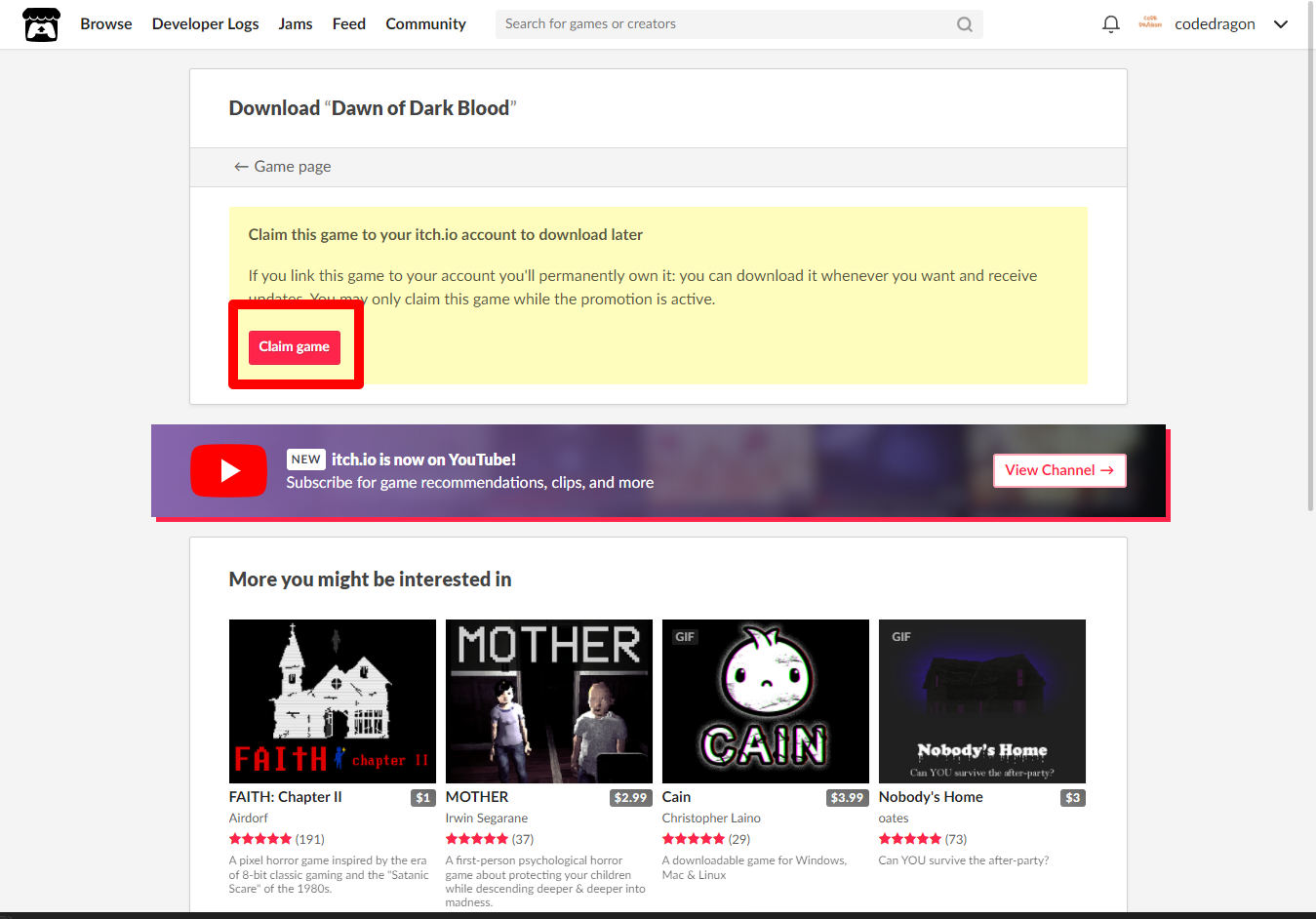The image size is (1316, 919).
Task: Click the codedragon profile avatar
Action: pos(1150,23)
